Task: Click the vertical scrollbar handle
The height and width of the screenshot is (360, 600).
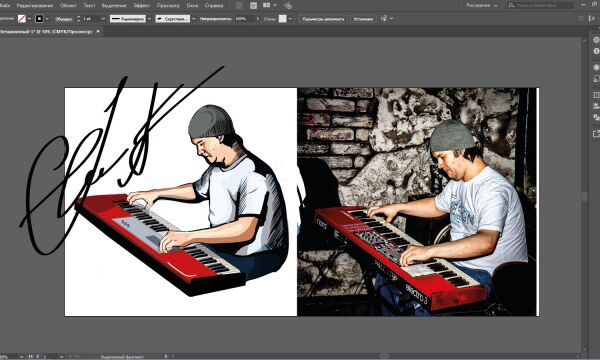Action: tap(584, 197)
